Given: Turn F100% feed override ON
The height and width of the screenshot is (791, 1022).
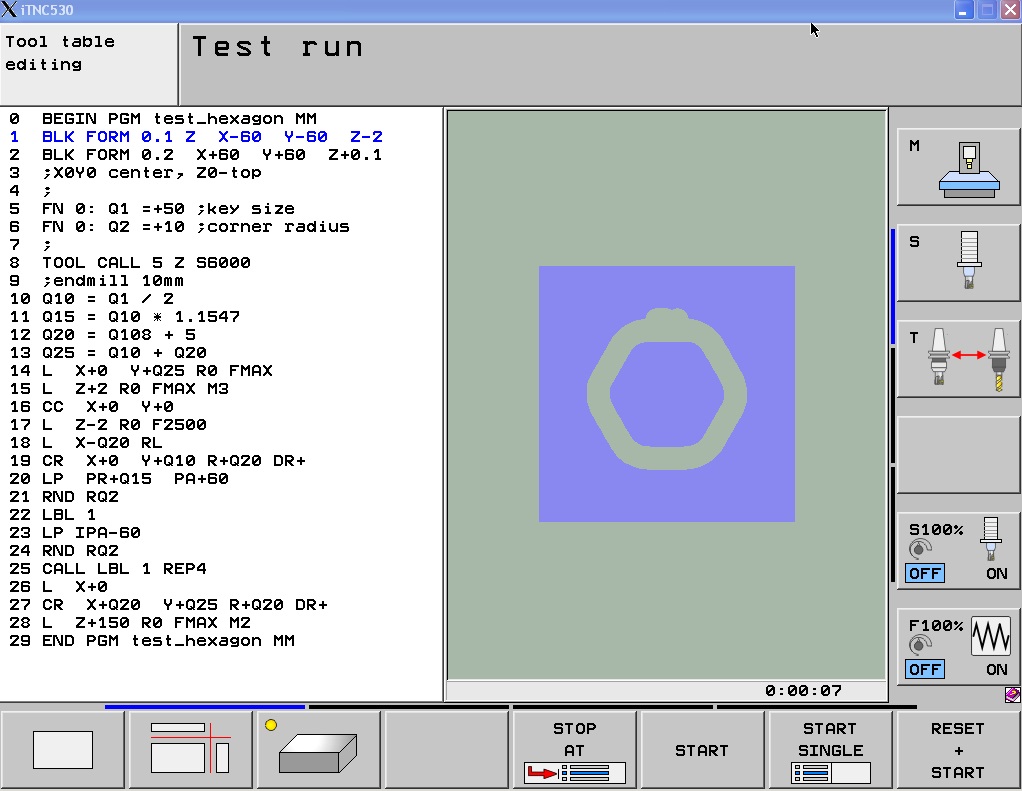Looking at the screenshot, I should (x=996, y=669).
